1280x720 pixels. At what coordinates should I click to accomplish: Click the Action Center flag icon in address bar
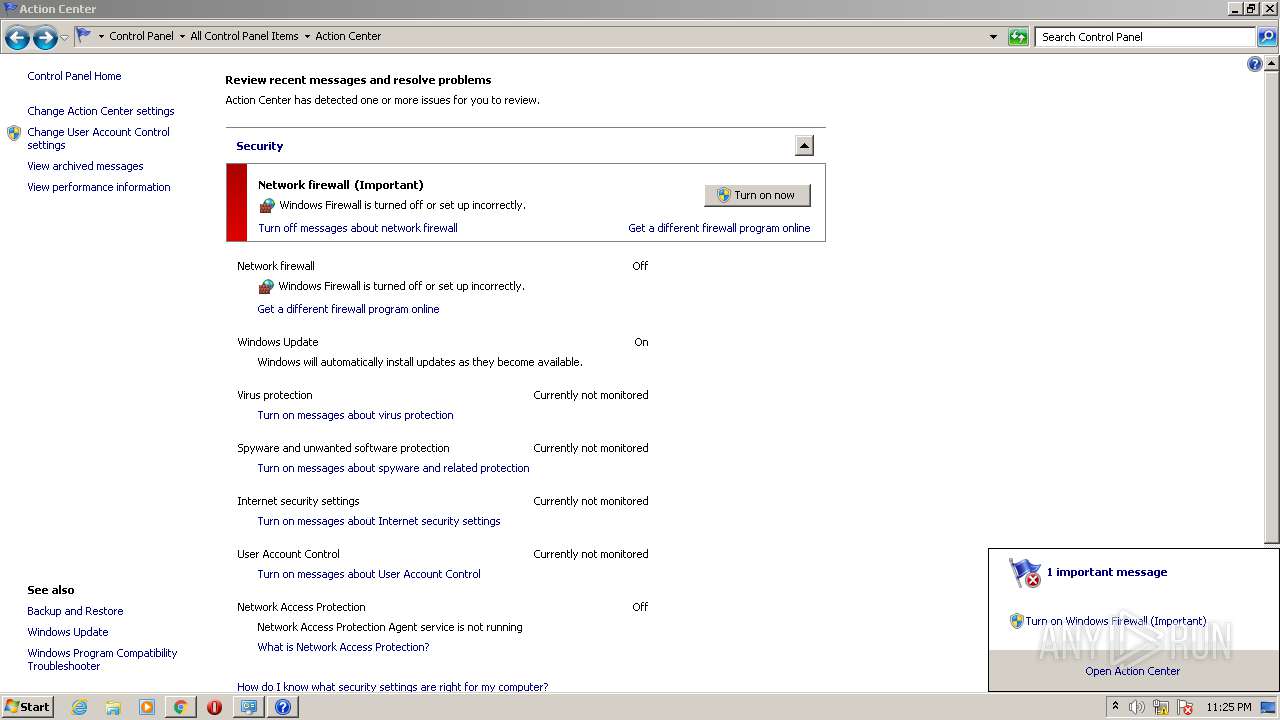click(84, 36)
